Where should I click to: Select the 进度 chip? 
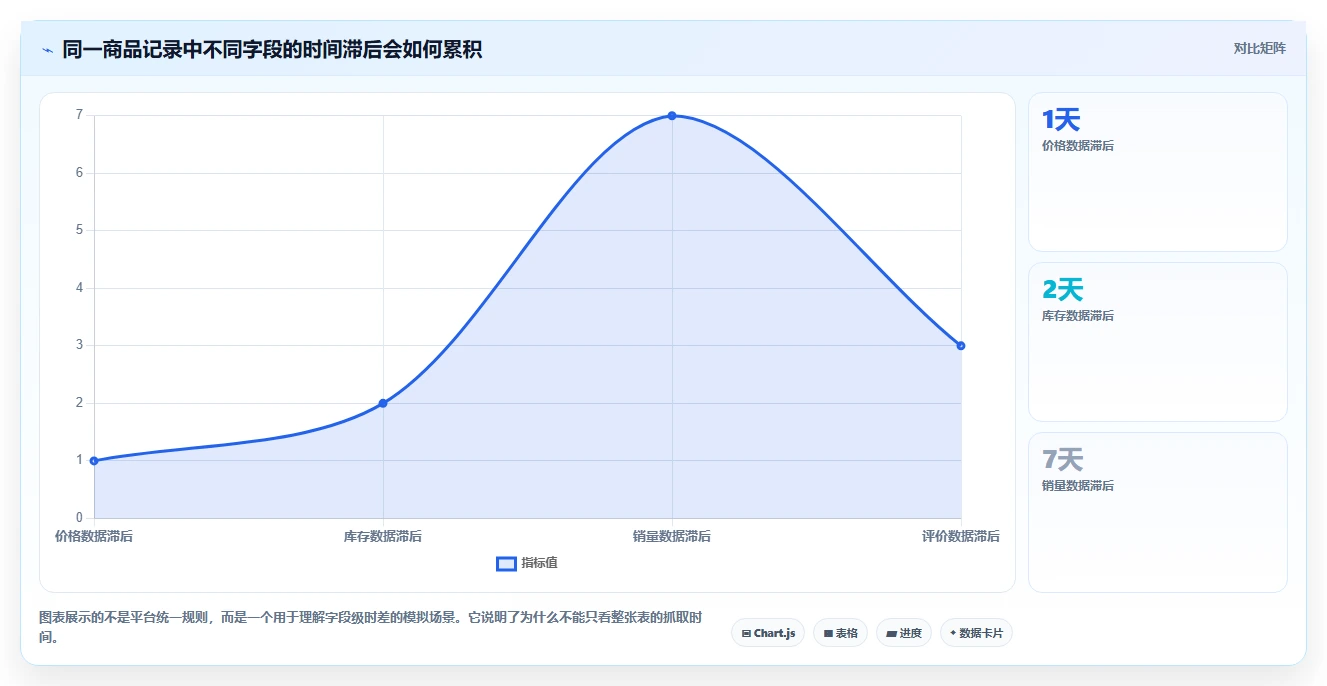[x=903, y=633]
